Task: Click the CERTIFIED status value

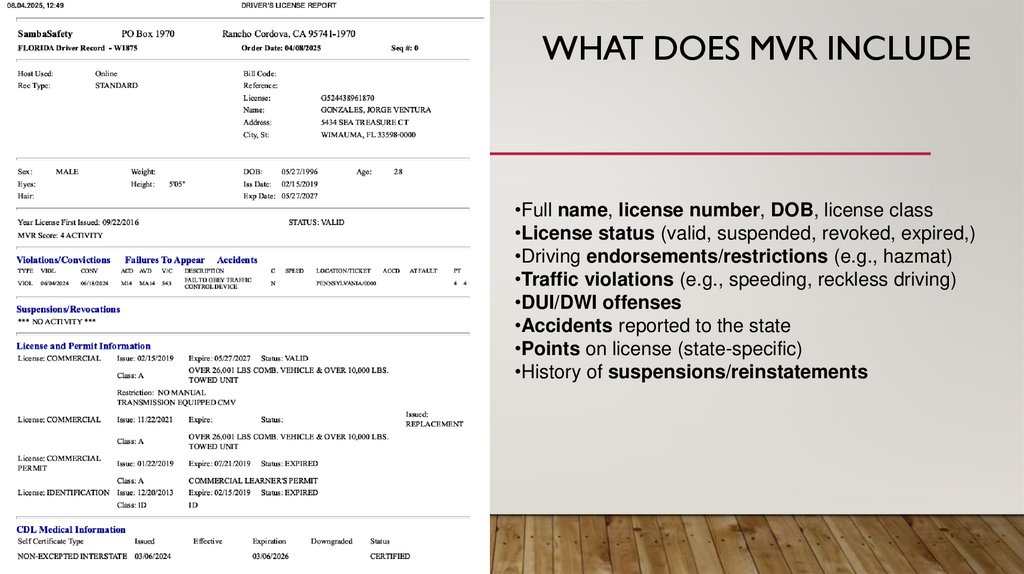Action: click(390, 556)
